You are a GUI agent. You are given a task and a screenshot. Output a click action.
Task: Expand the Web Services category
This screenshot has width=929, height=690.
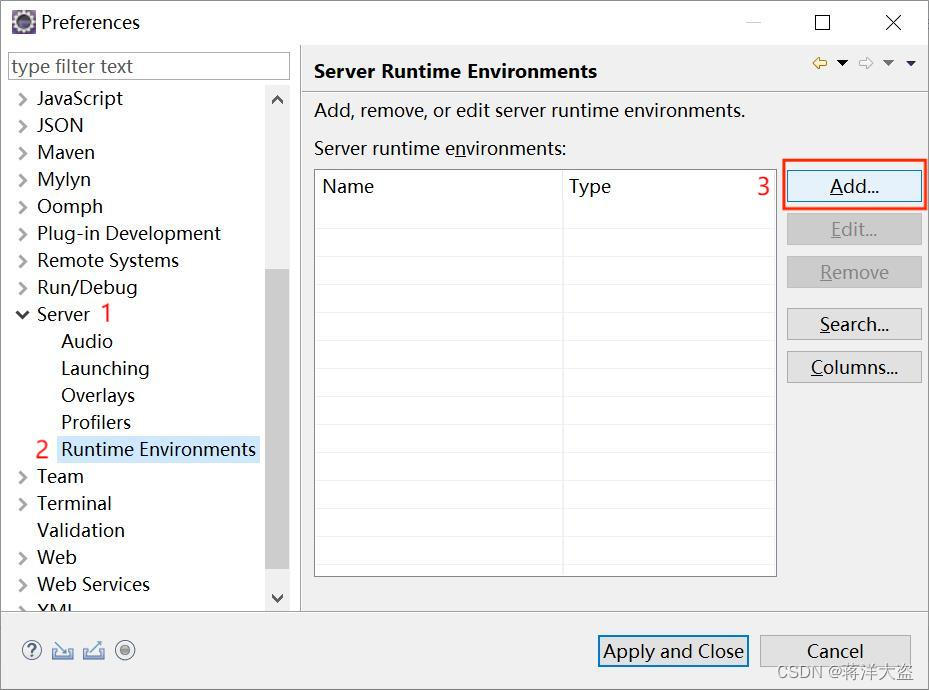pos(22,585)
